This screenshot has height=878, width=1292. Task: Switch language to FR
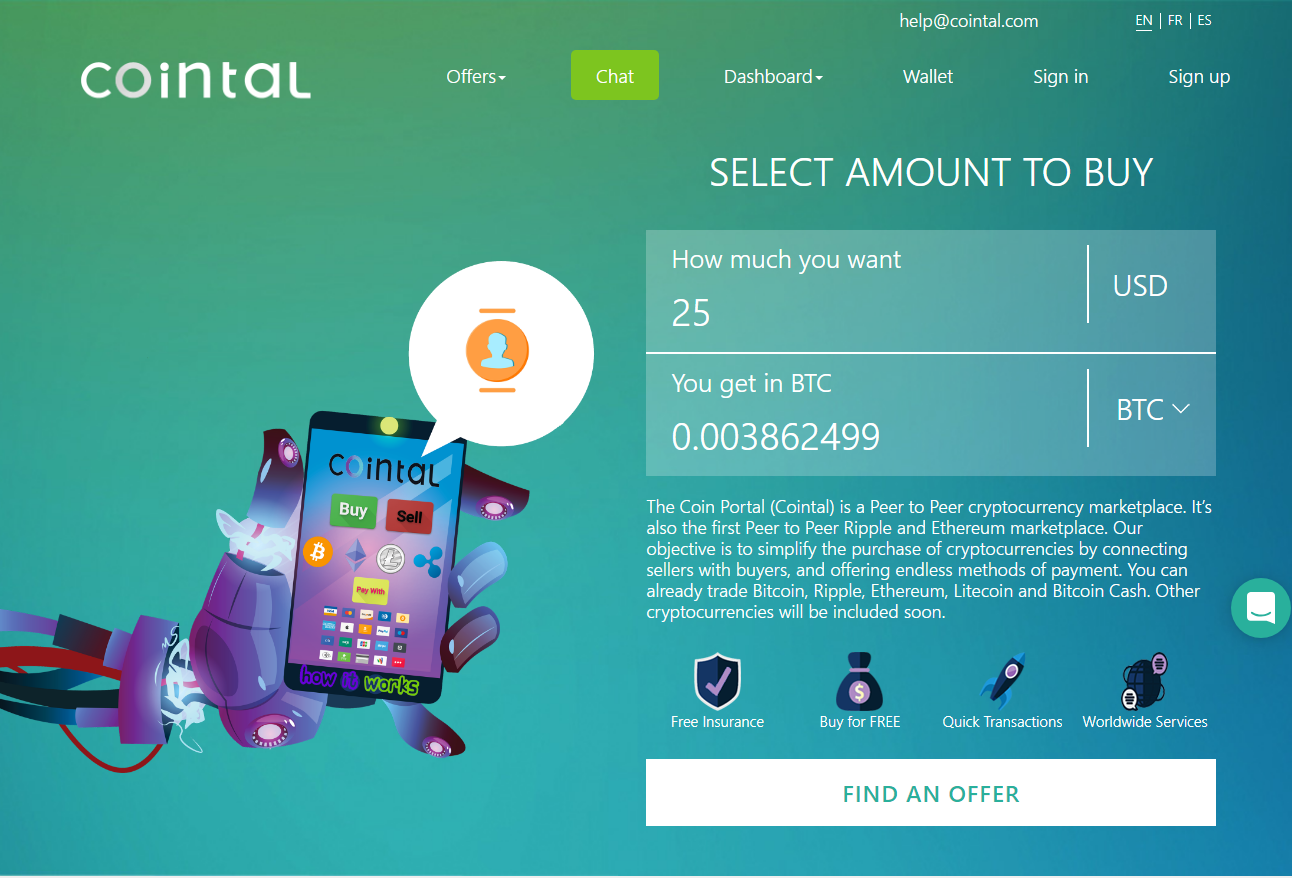point(1175,20)
